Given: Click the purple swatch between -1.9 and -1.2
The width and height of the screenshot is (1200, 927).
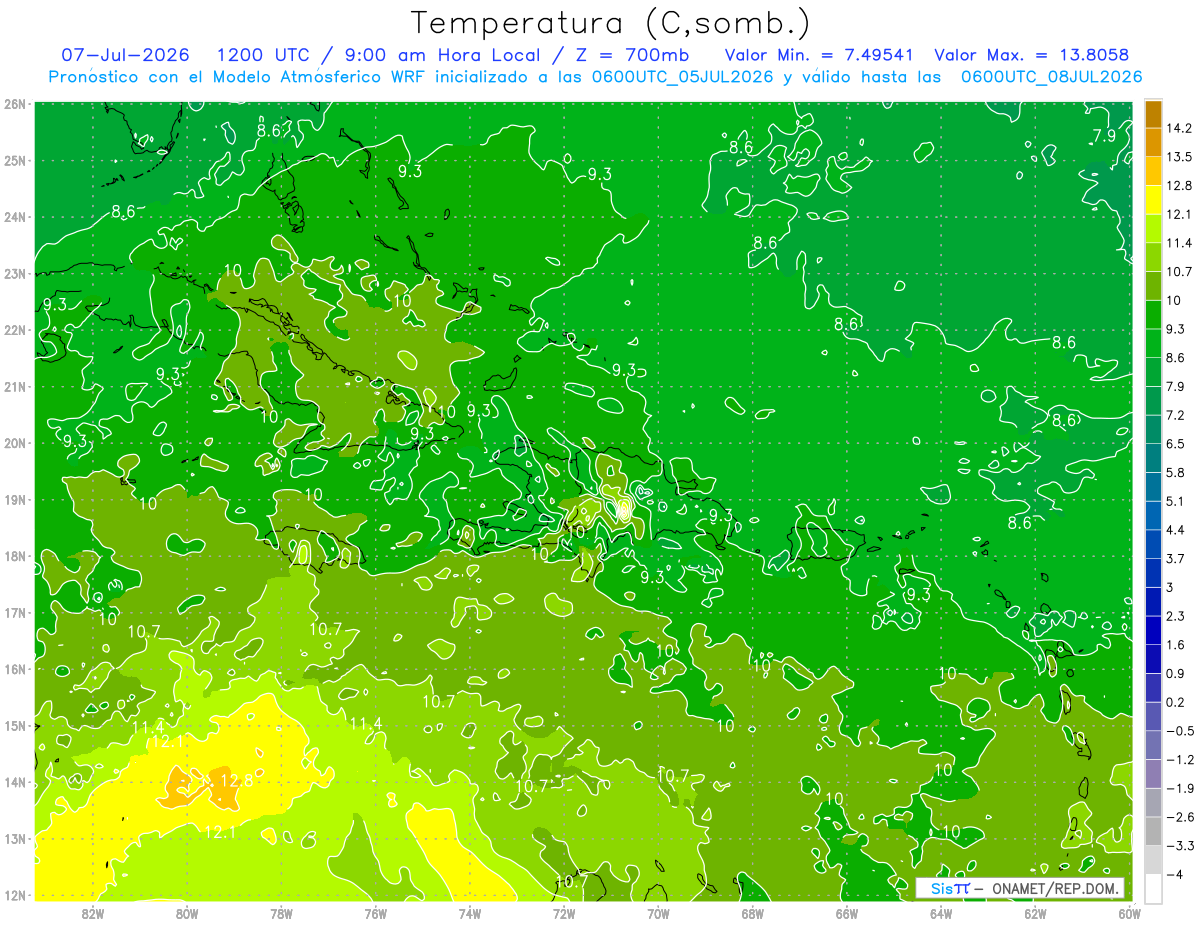Looking at the screenshot, I should [x=1153, y=773].
